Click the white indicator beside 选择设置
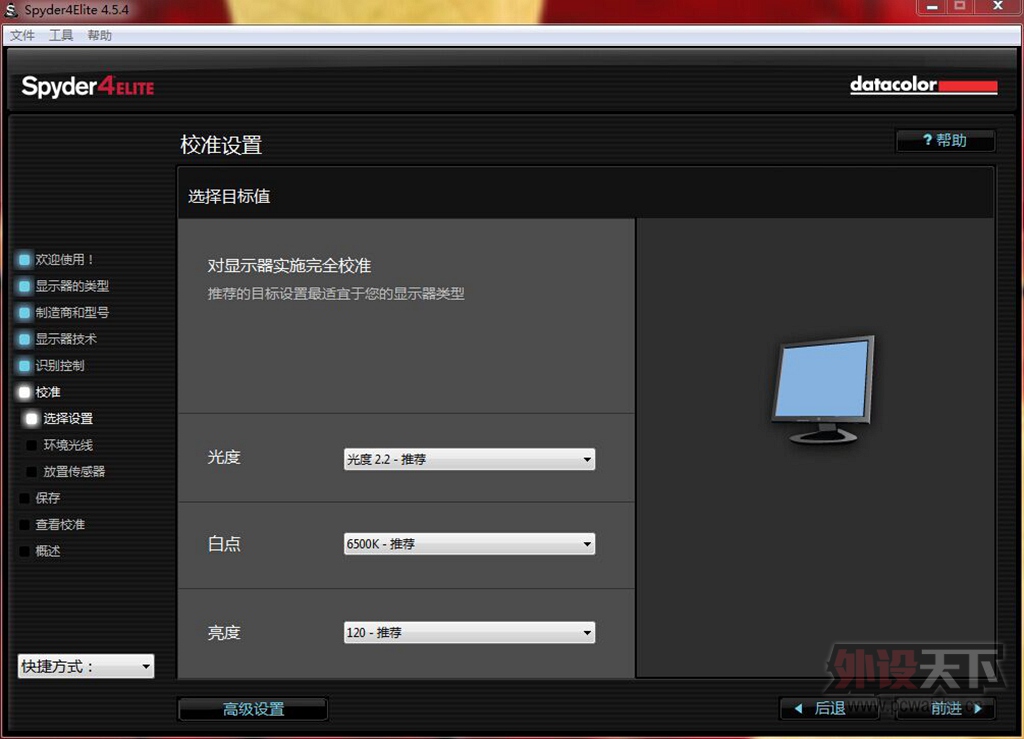Image resolution: width=1024 pixels, height=739 pixels. 31,418
